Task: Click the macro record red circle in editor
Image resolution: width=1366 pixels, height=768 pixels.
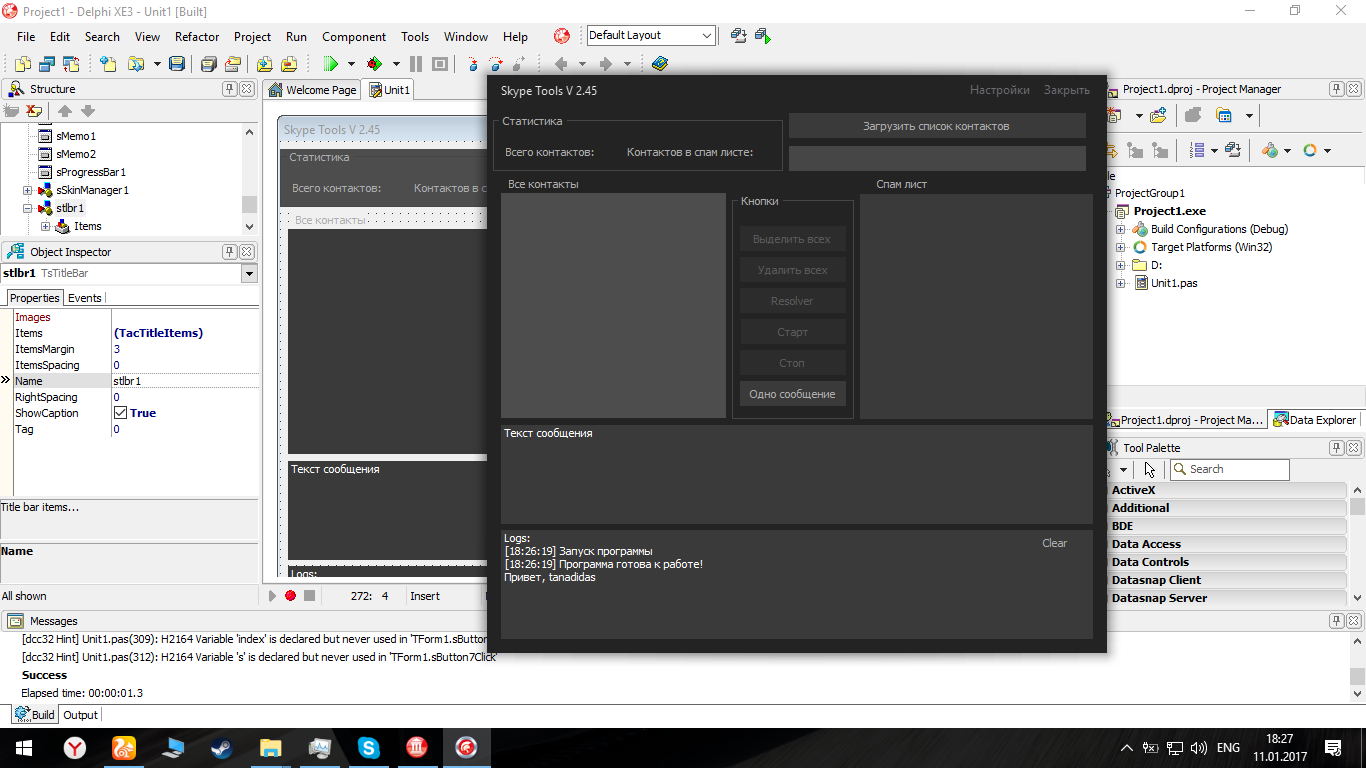Action: [290, 596]
